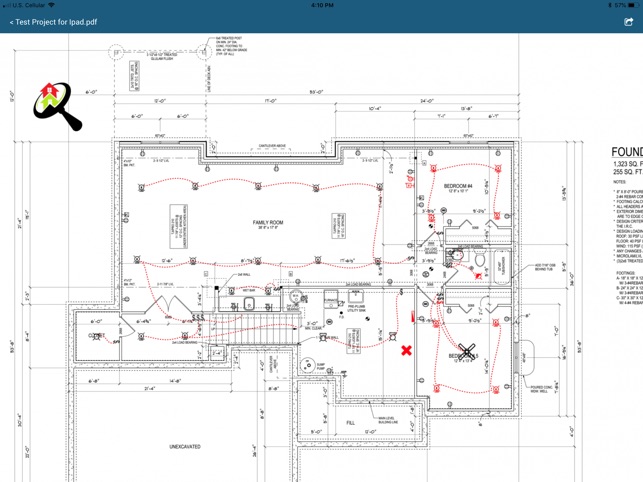
Task: Go back via Test Project for Ipad.pdf link
Action: pyautogui.click(x=53, y=22)
